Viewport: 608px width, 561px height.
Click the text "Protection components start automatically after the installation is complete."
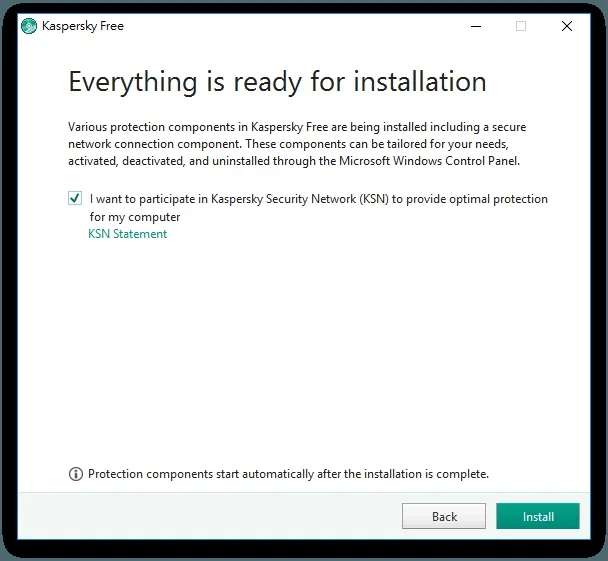click(x=288, y=474)
